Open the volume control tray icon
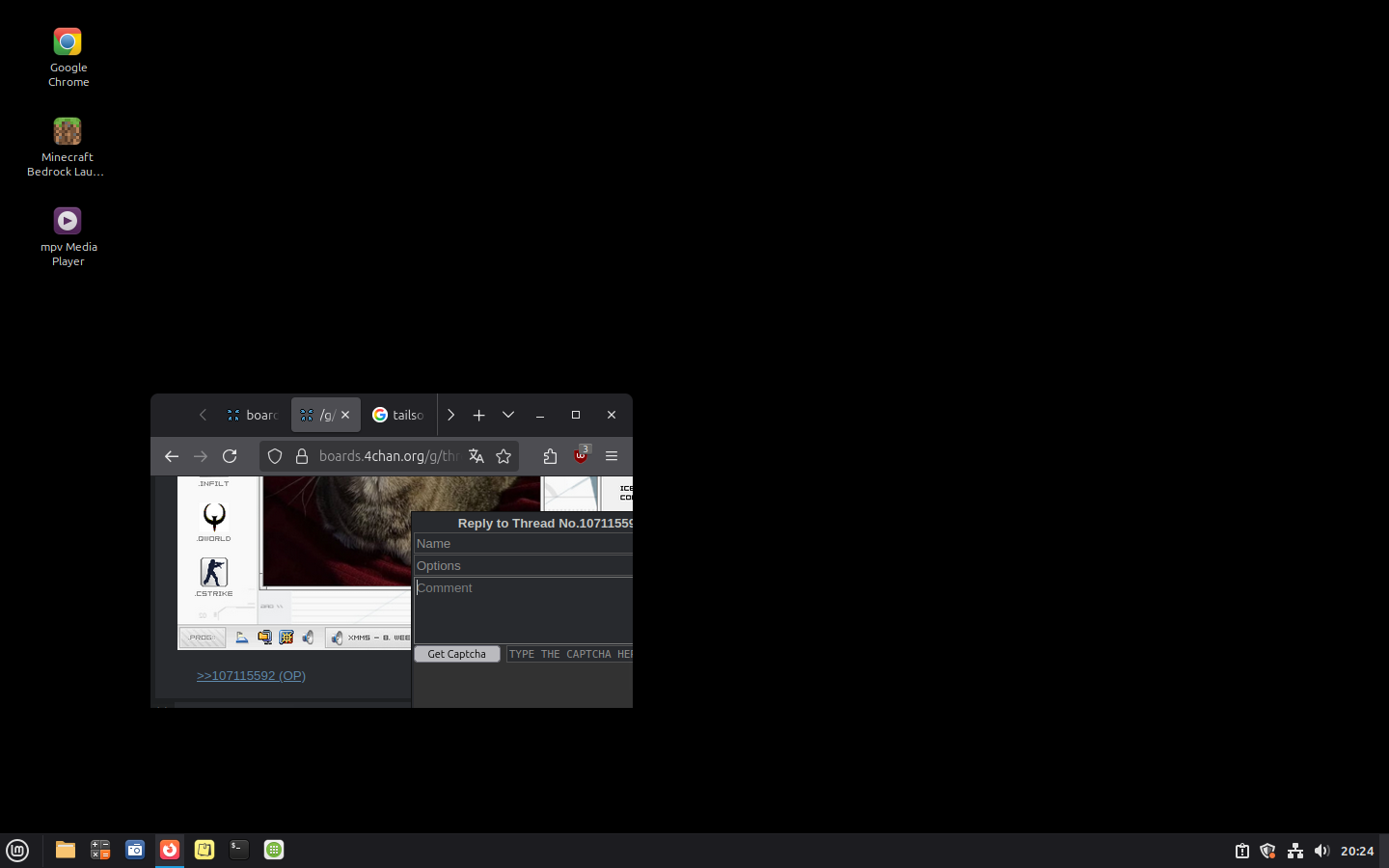Screen dimensions: 1389x868 click(1321, 851)
